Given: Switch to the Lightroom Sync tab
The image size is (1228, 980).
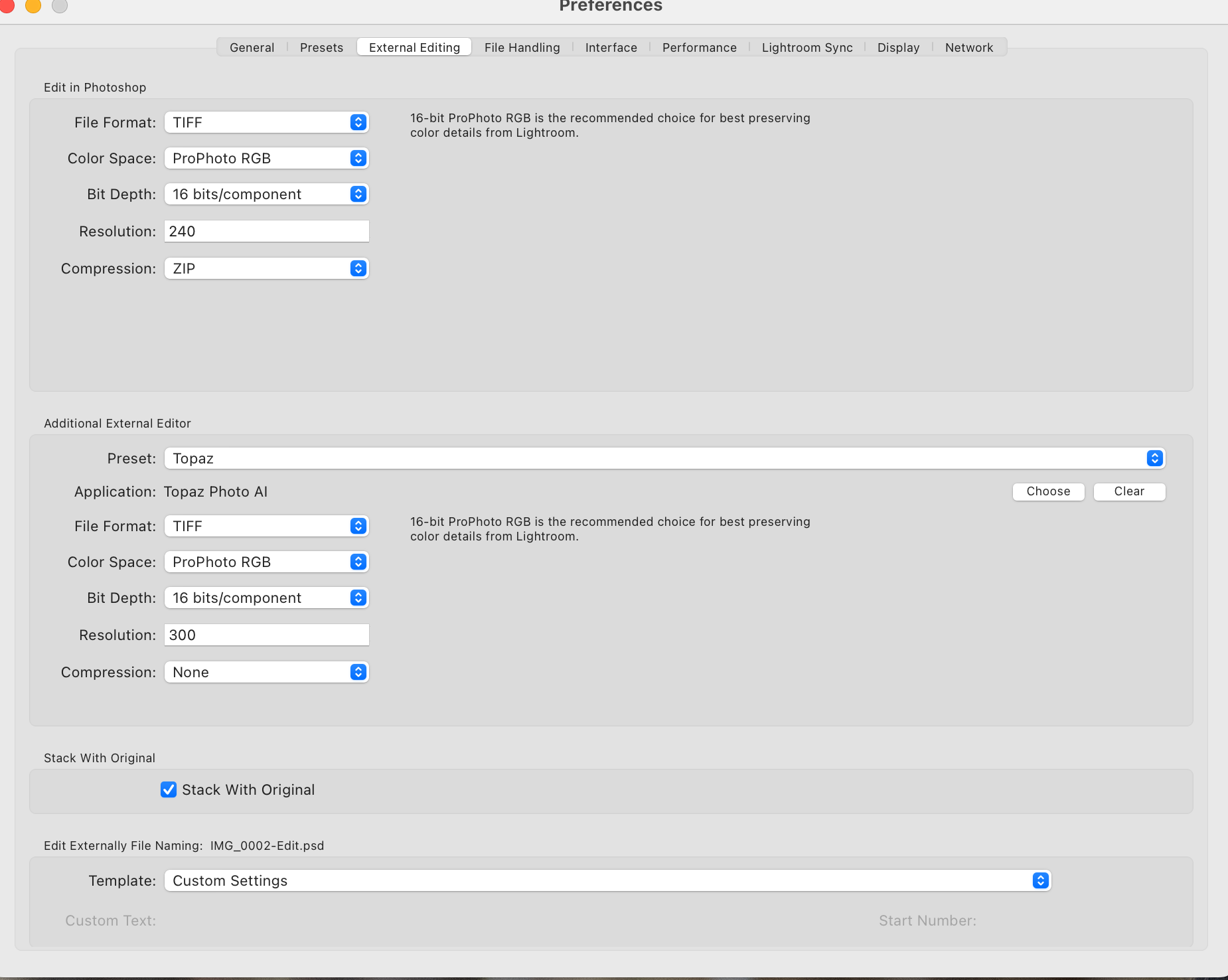Looking at the screenshot, I should point(806,47).
